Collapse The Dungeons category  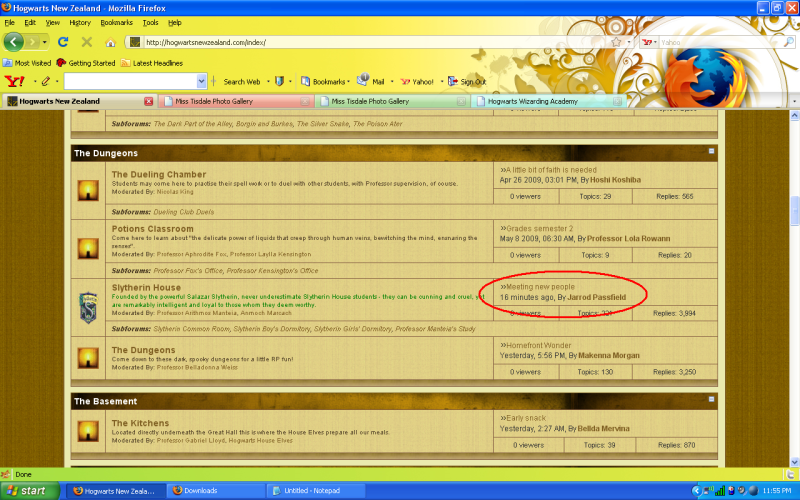tap(711, 151)
